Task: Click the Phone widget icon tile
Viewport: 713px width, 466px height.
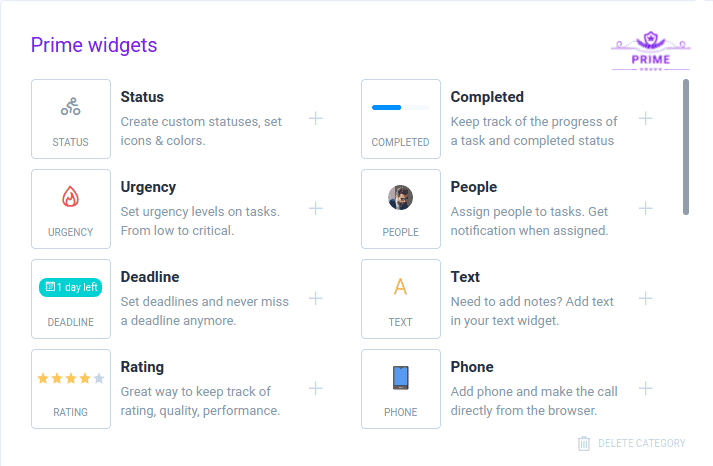Action: click(401, 389)
